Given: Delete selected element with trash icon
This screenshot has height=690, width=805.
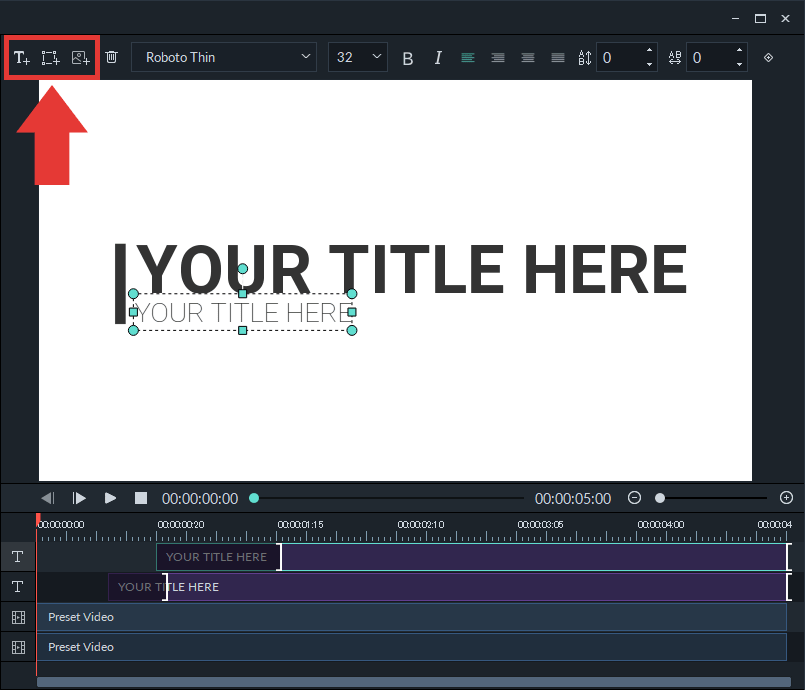Looking at the screenshot, I should (111, 57).
